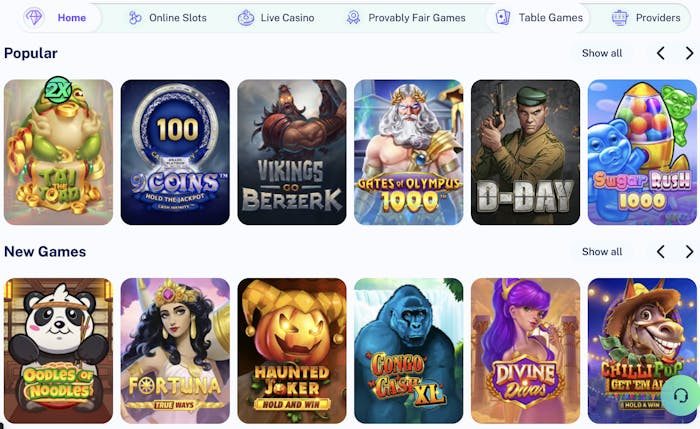Go to next New Games
The height and width of the screenshot is (429, 700).
[x=689, y=252]
